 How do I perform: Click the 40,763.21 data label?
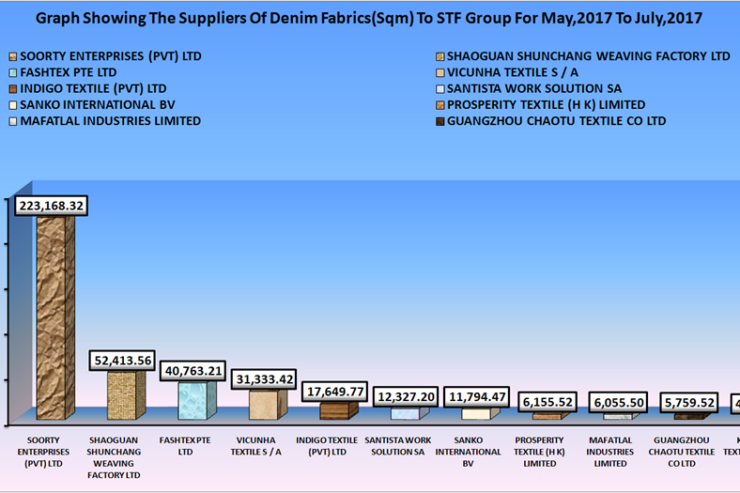pos(193,371)
